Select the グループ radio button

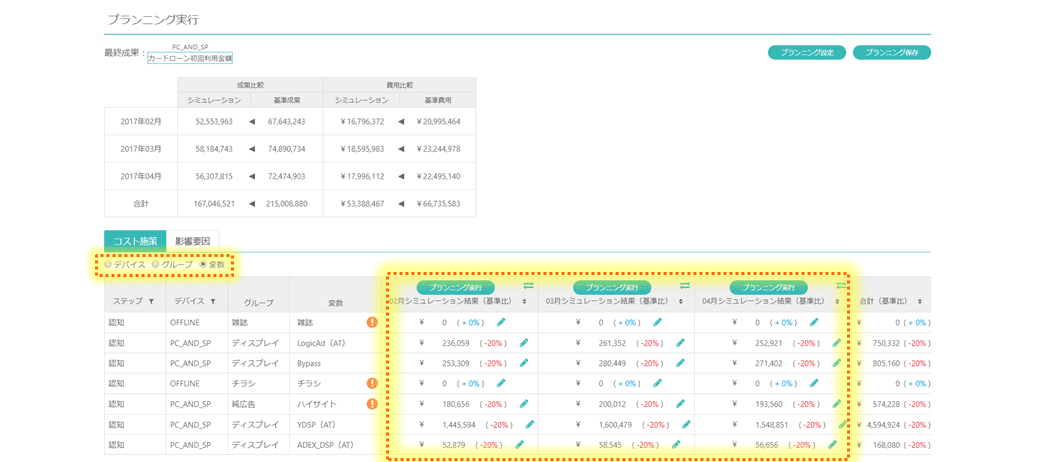pos(156,265)
